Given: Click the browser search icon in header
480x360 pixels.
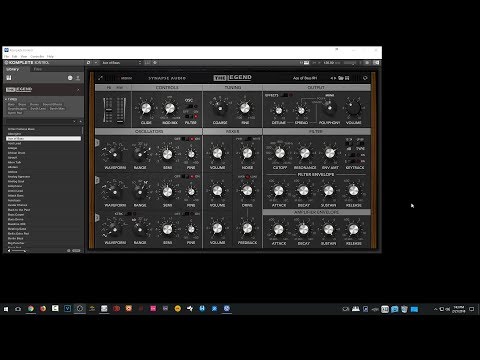Looking at the screenshot, I should [x=88, y=63].
